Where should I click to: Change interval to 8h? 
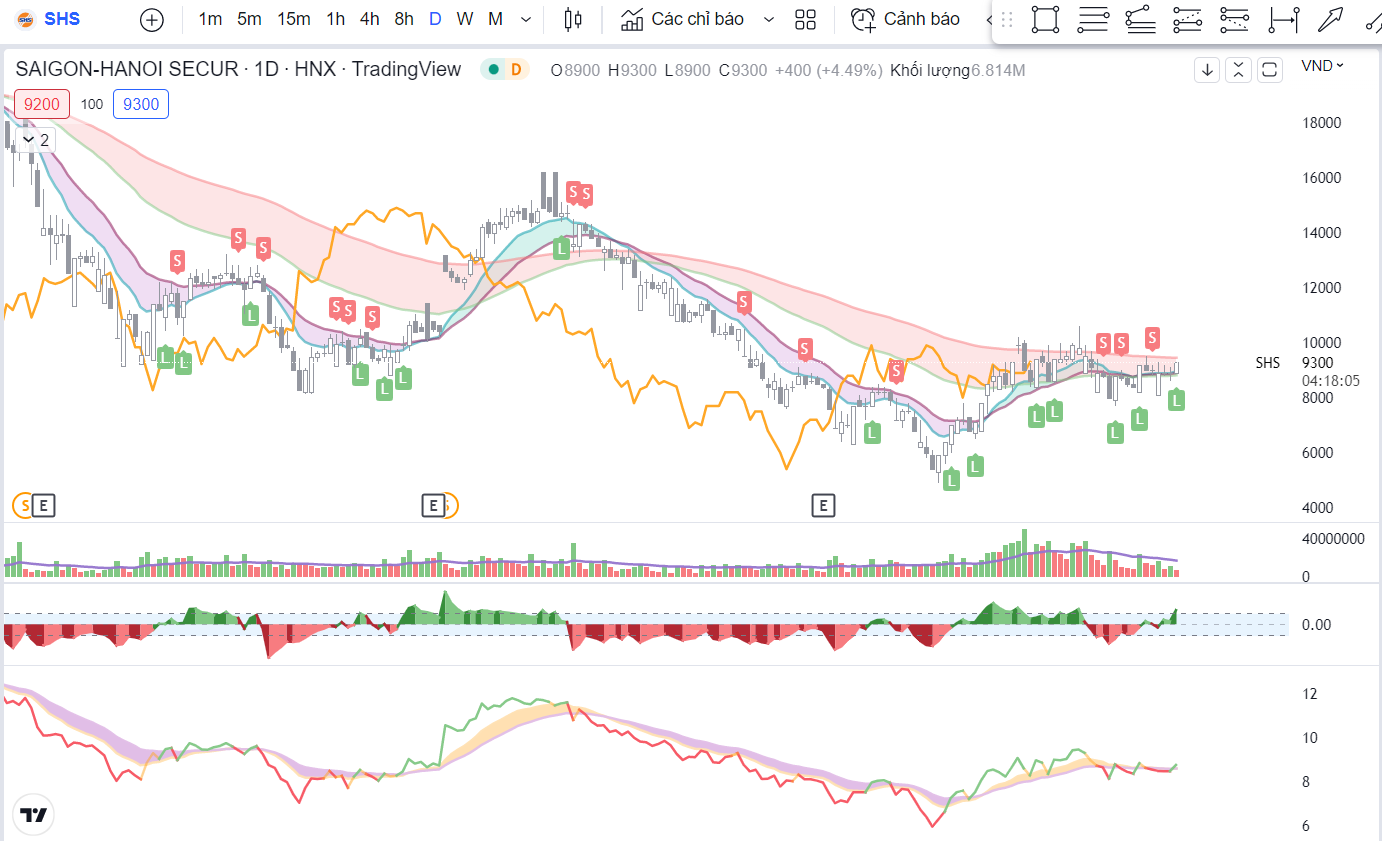pos(404,19)
